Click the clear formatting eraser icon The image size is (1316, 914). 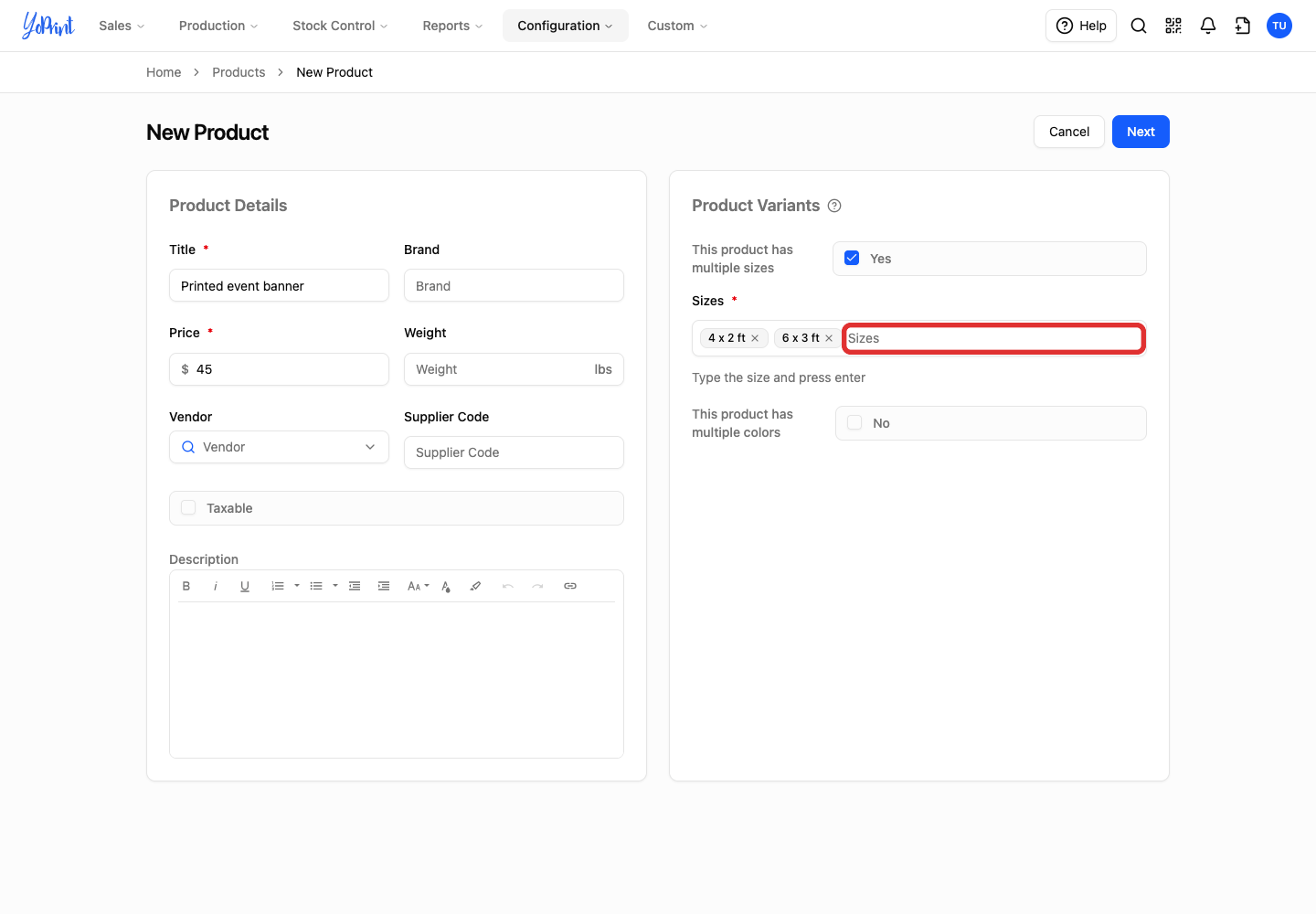pos(475,586)
